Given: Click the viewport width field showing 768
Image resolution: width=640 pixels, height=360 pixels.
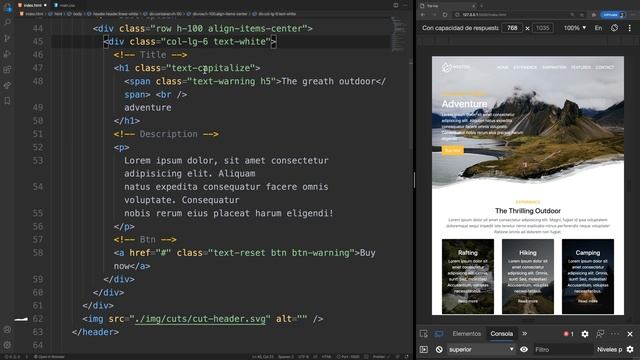Looking at the screenshot, I should 512,28.
